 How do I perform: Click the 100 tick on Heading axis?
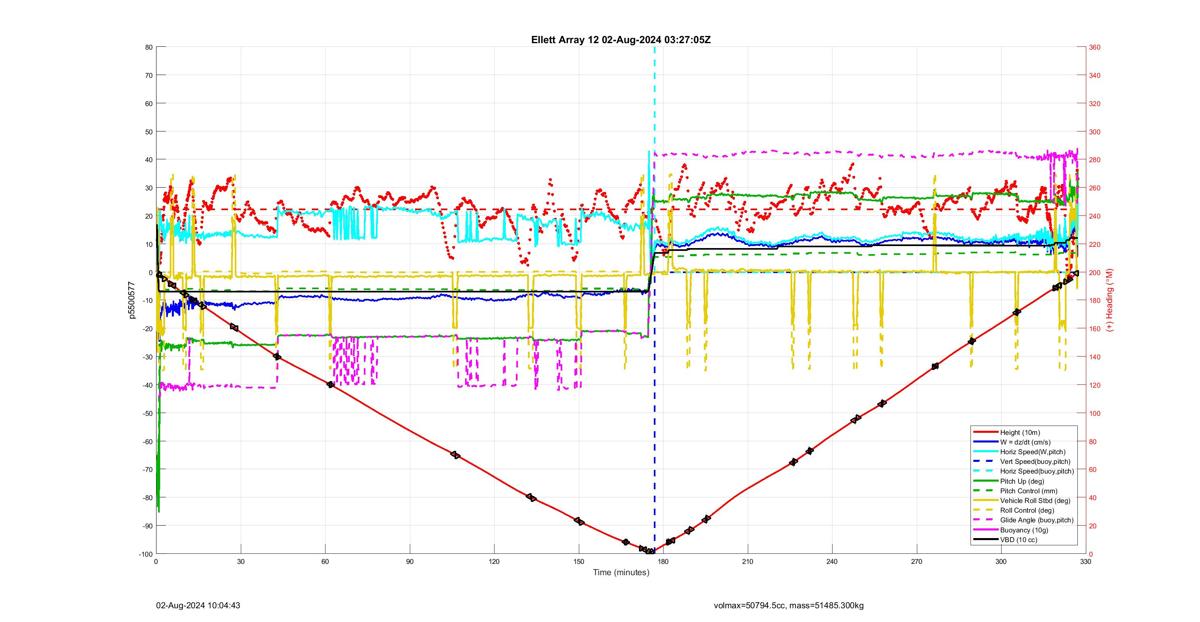[1094, 413]
